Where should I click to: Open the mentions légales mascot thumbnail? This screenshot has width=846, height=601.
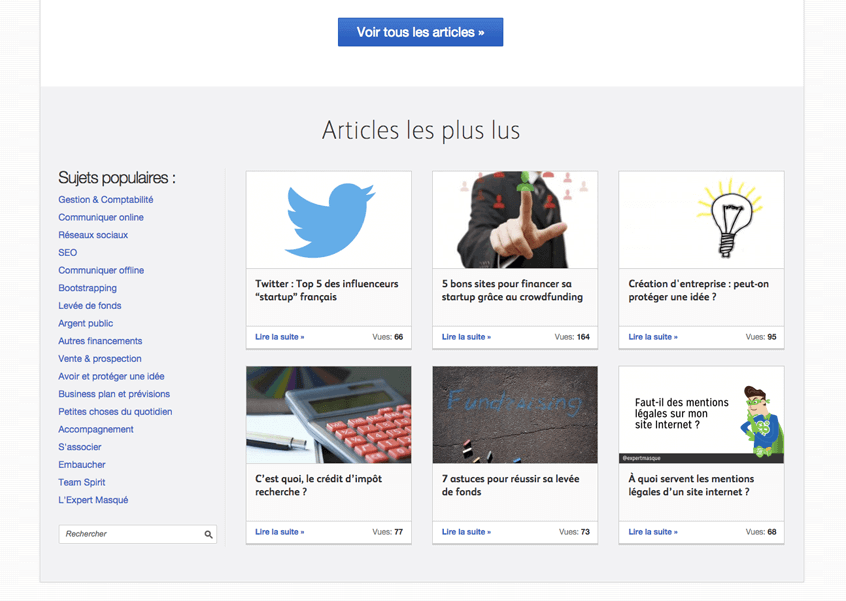(x=701, y=415)
